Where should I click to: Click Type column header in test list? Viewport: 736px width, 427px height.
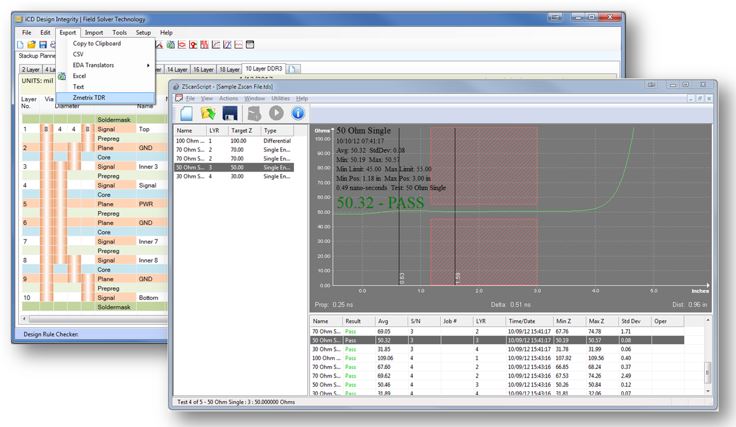tap(277, 130)
